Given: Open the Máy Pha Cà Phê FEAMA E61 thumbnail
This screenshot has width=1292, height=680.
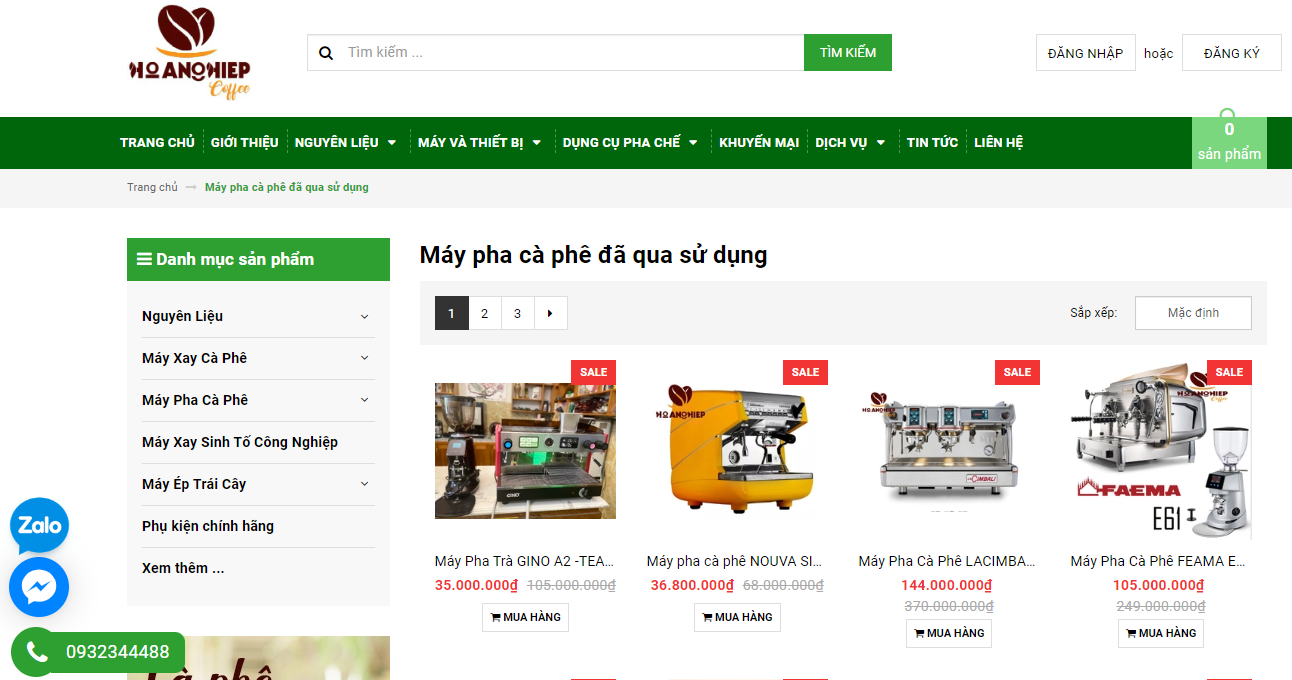Looking at the screenshot, I should [1160, 450].
